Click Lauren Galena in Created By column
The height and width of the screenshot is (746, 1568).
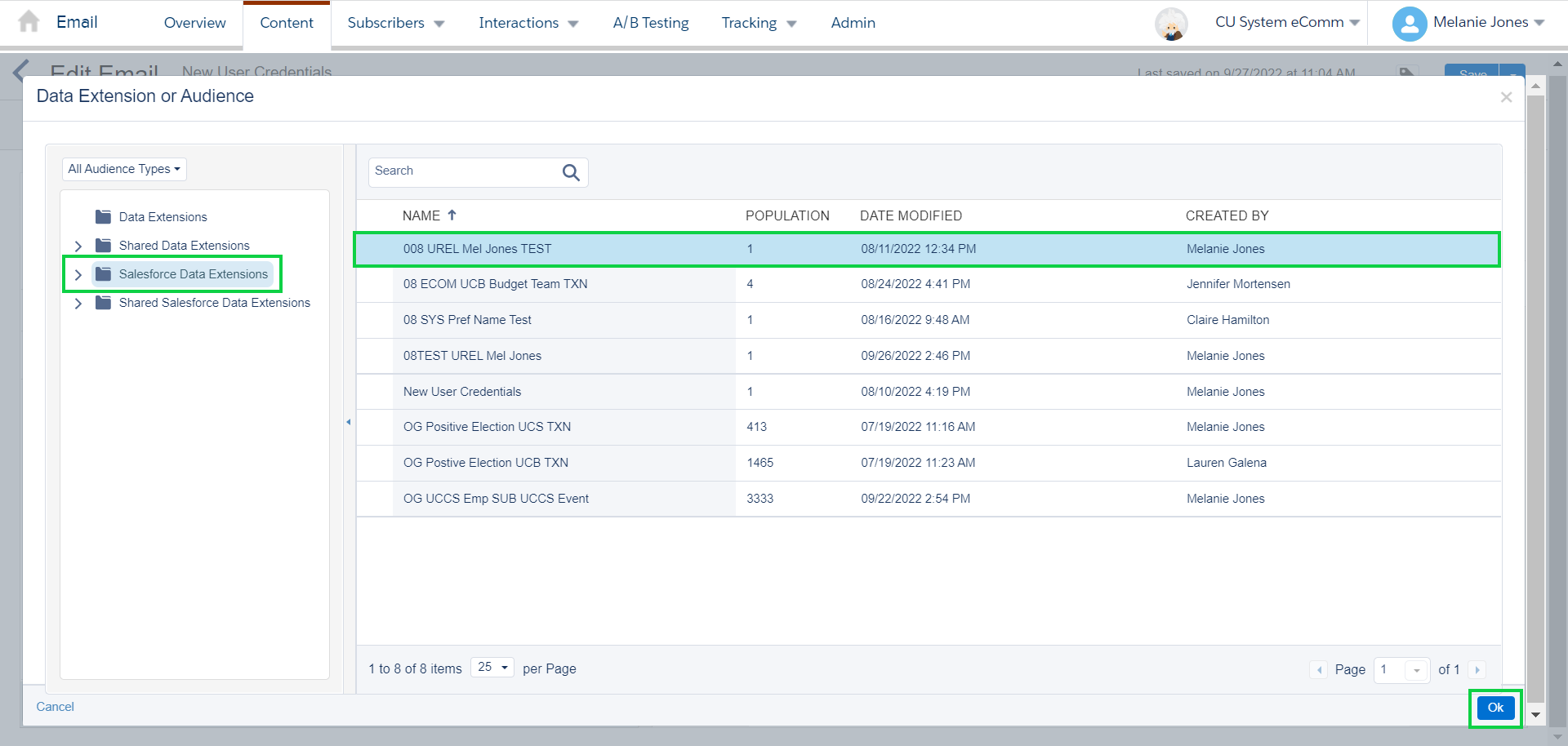(x=1226, y=463)
